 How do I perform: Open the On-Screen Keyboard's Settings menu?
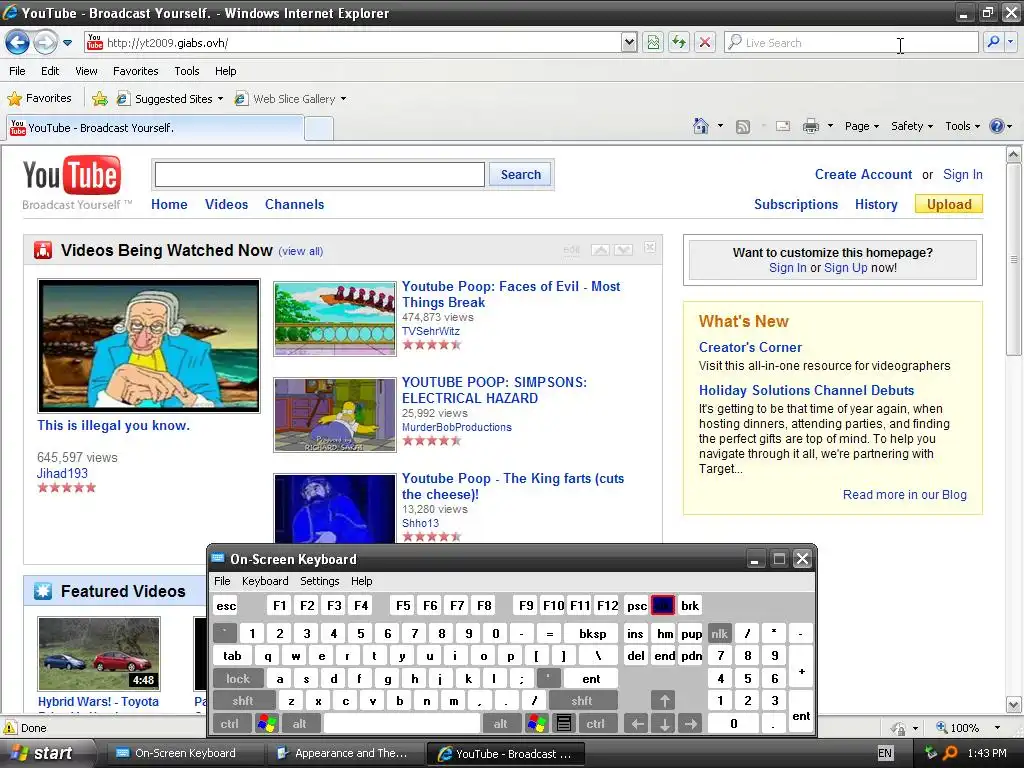(x=319, y=581)
